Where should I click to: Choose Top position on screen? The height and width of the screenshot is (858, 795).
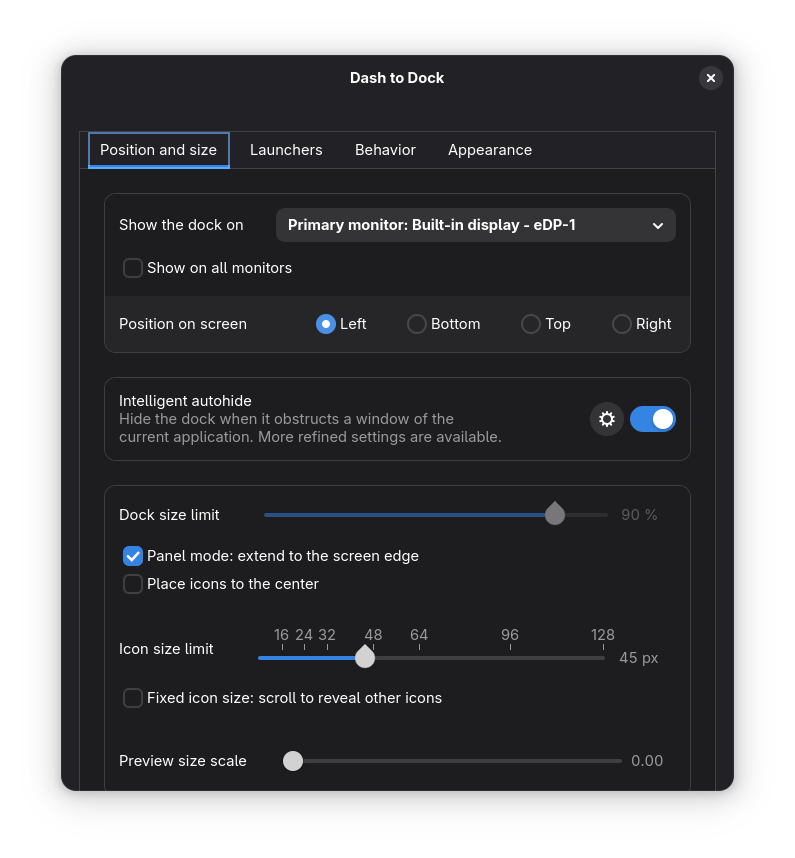[531, 324]
